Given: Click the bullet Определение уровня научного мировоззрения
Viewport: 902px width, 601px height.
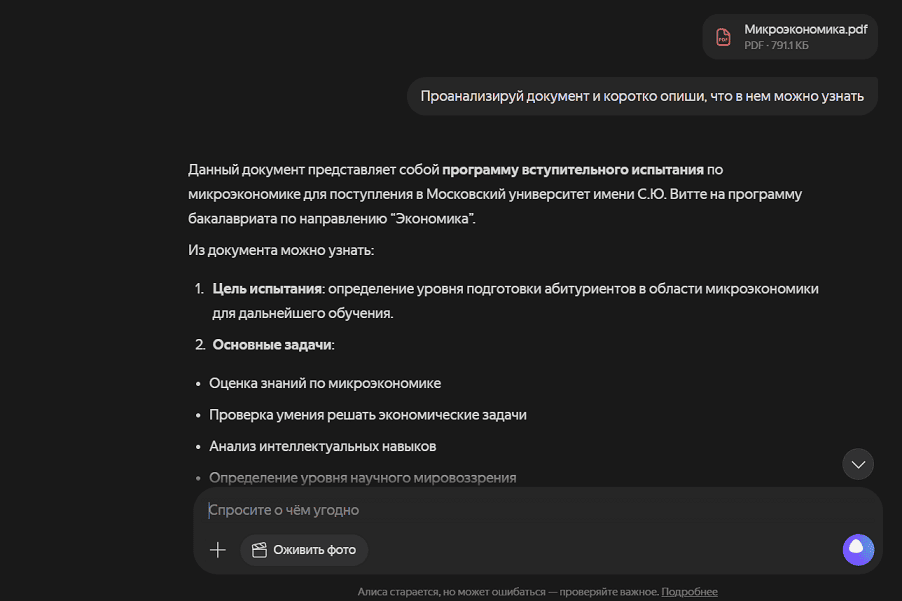Looking at the screenshot, I should 362,478.
